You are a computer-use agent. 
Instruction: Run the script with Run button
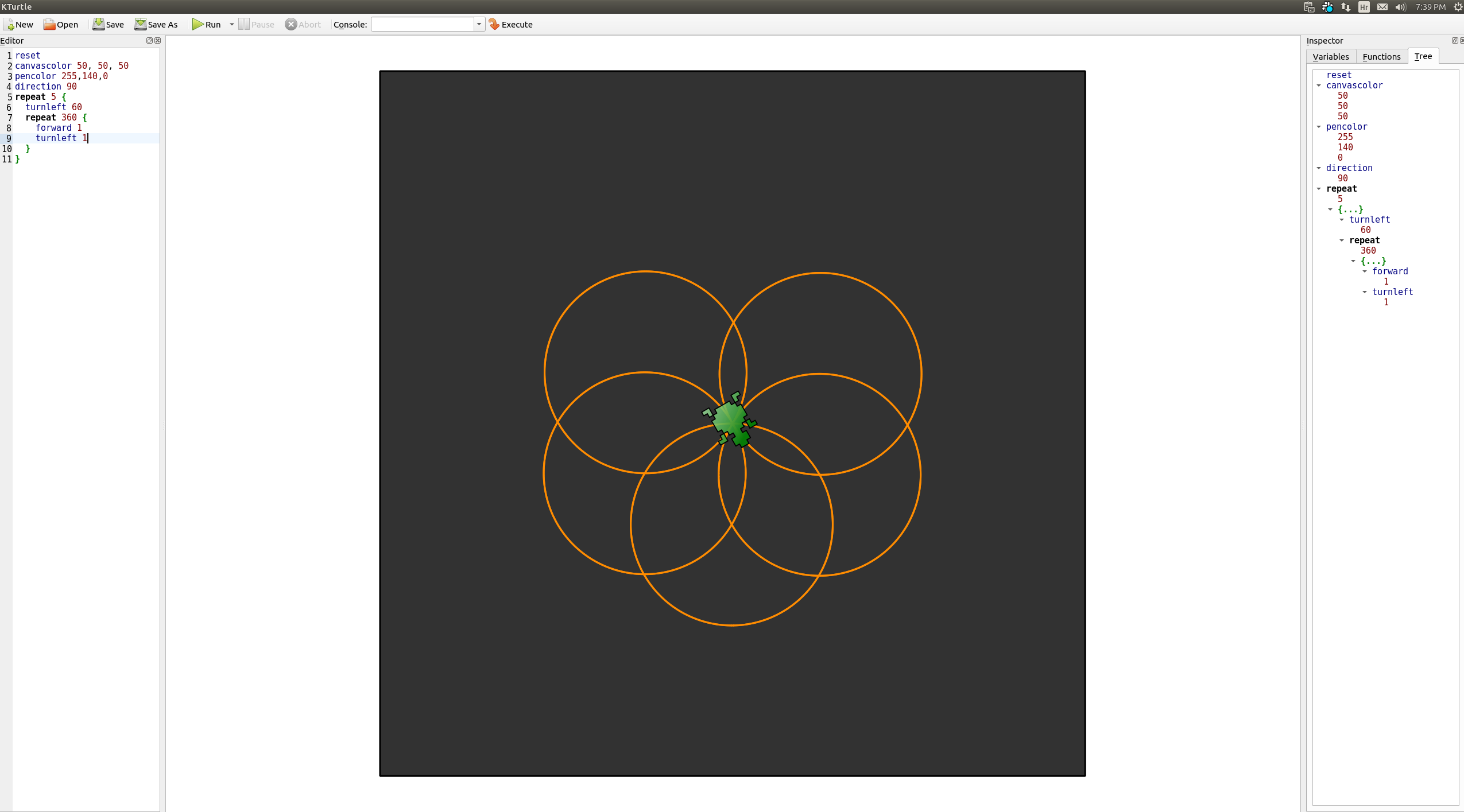point(206,25)
